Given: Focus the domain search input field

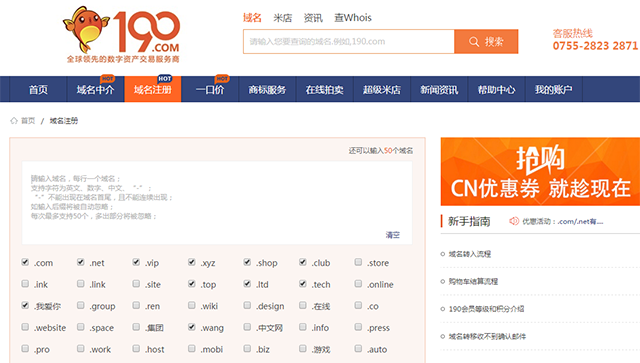Looking at the screenshot, I should 349,41.
